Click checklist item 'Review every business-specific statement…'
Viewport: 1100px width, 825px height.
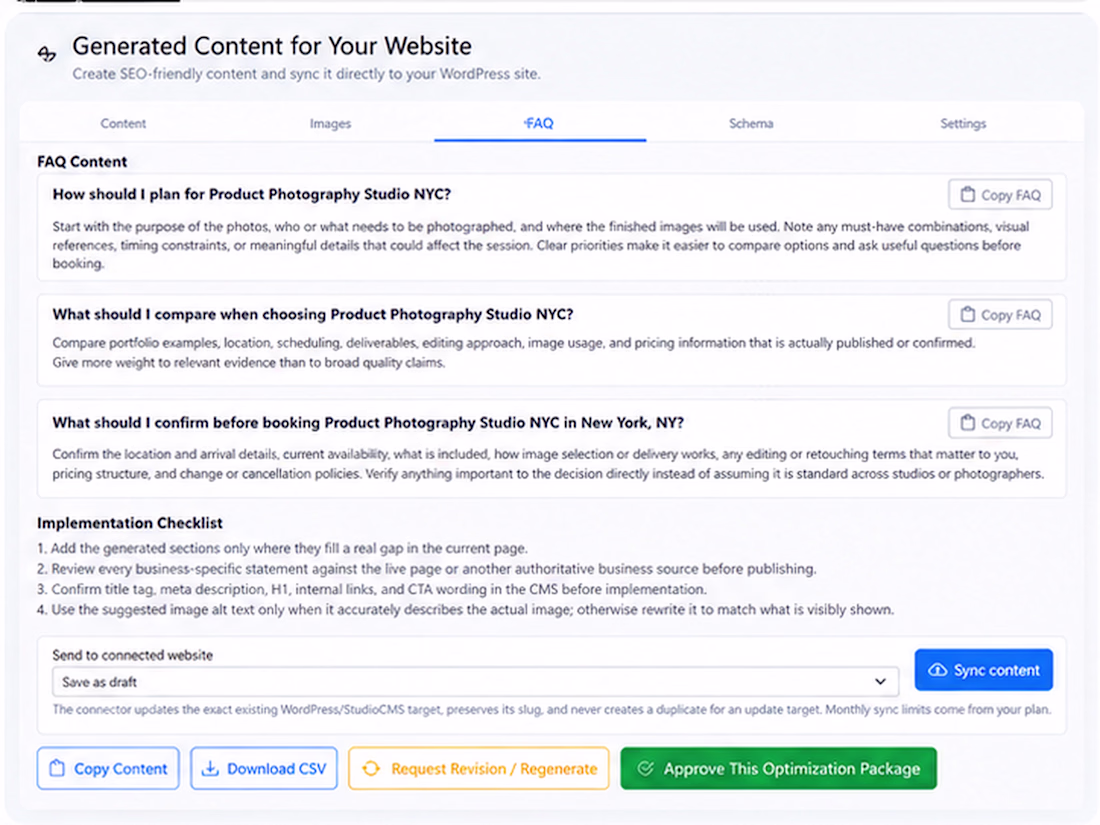427,568
